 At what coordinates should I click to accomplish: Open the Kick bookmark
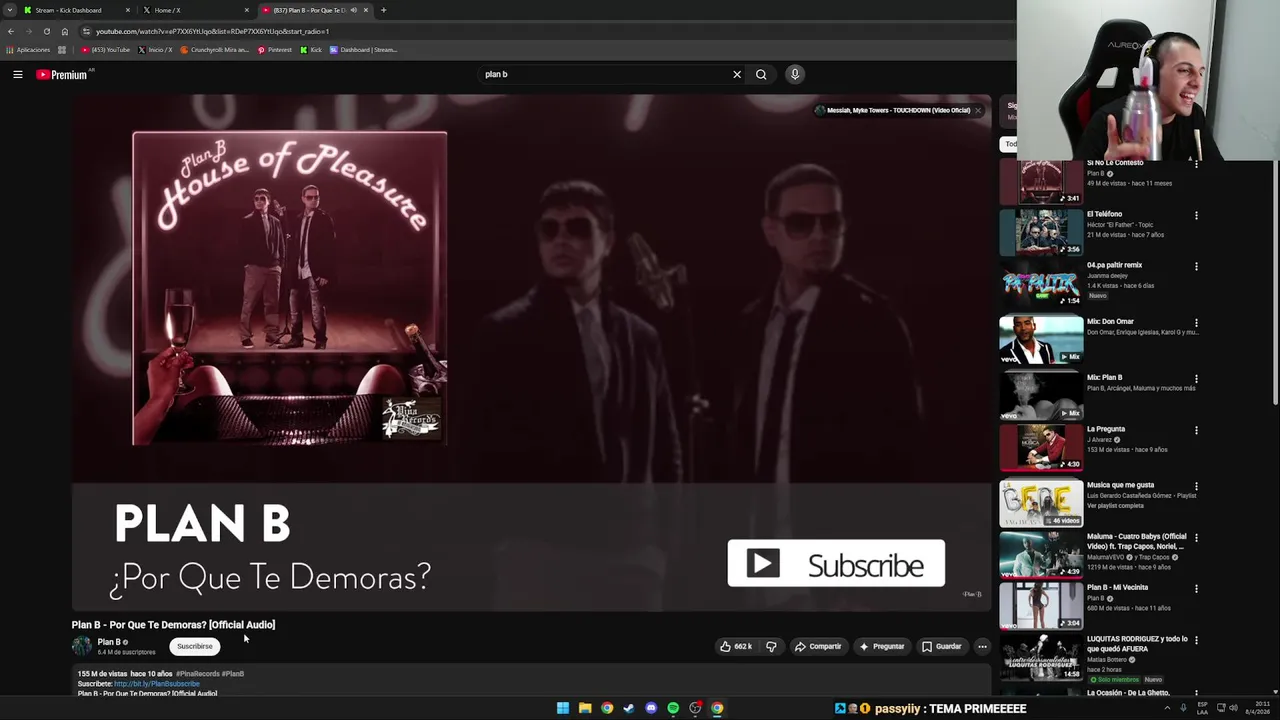[x=312, y=49]
